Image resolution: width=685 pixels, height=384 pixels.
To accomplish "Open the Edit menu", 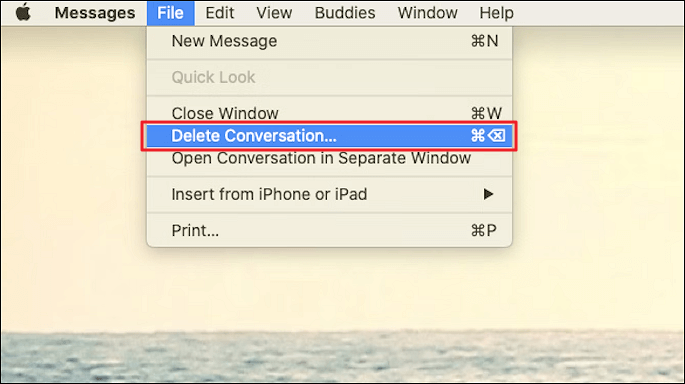I will [220, 13].
